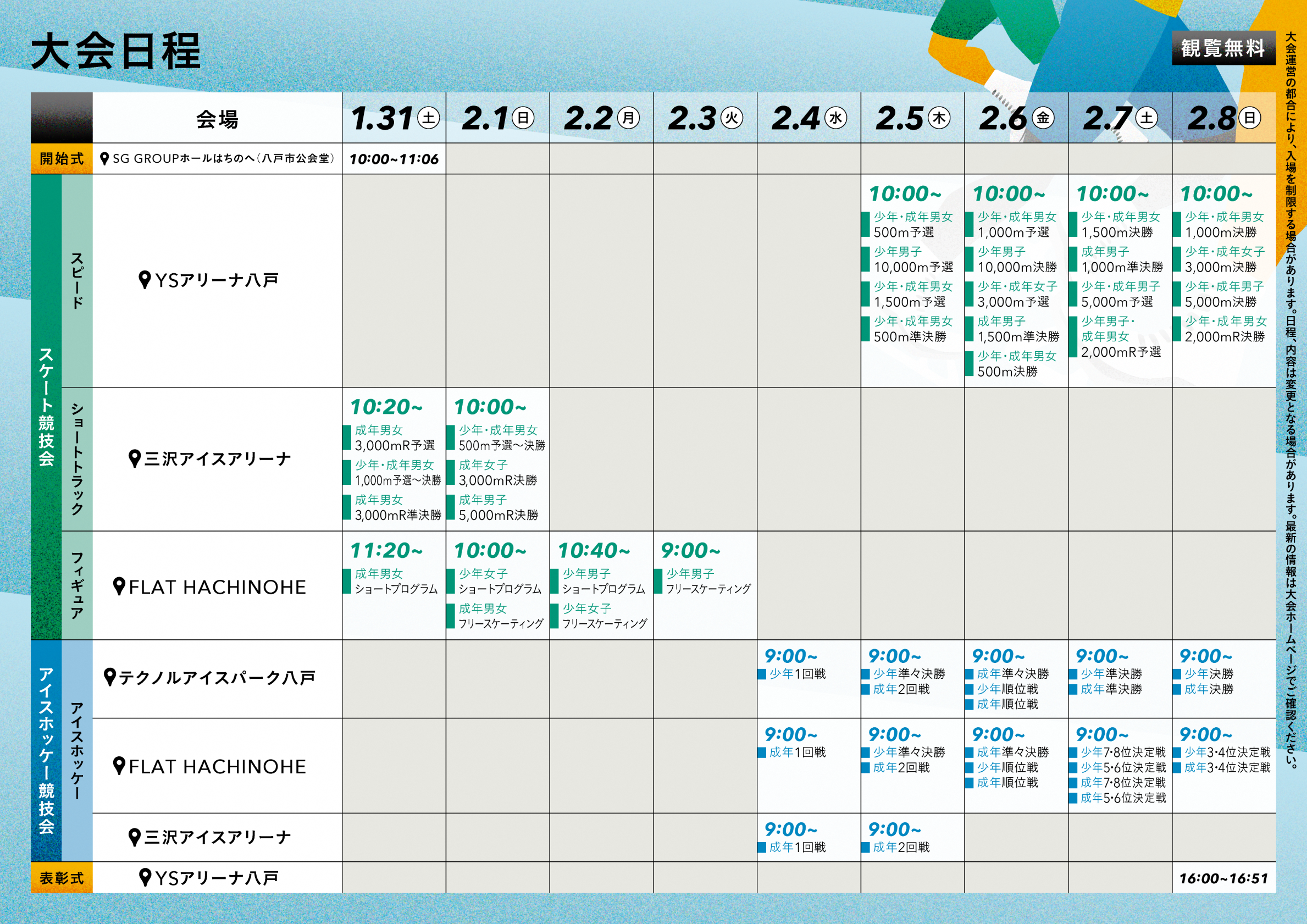The image size is (1307, 924).
Task: Click the pin icon beside 三沢アイスアリーナ in the ice hockey section
Action: coord(134,837)
